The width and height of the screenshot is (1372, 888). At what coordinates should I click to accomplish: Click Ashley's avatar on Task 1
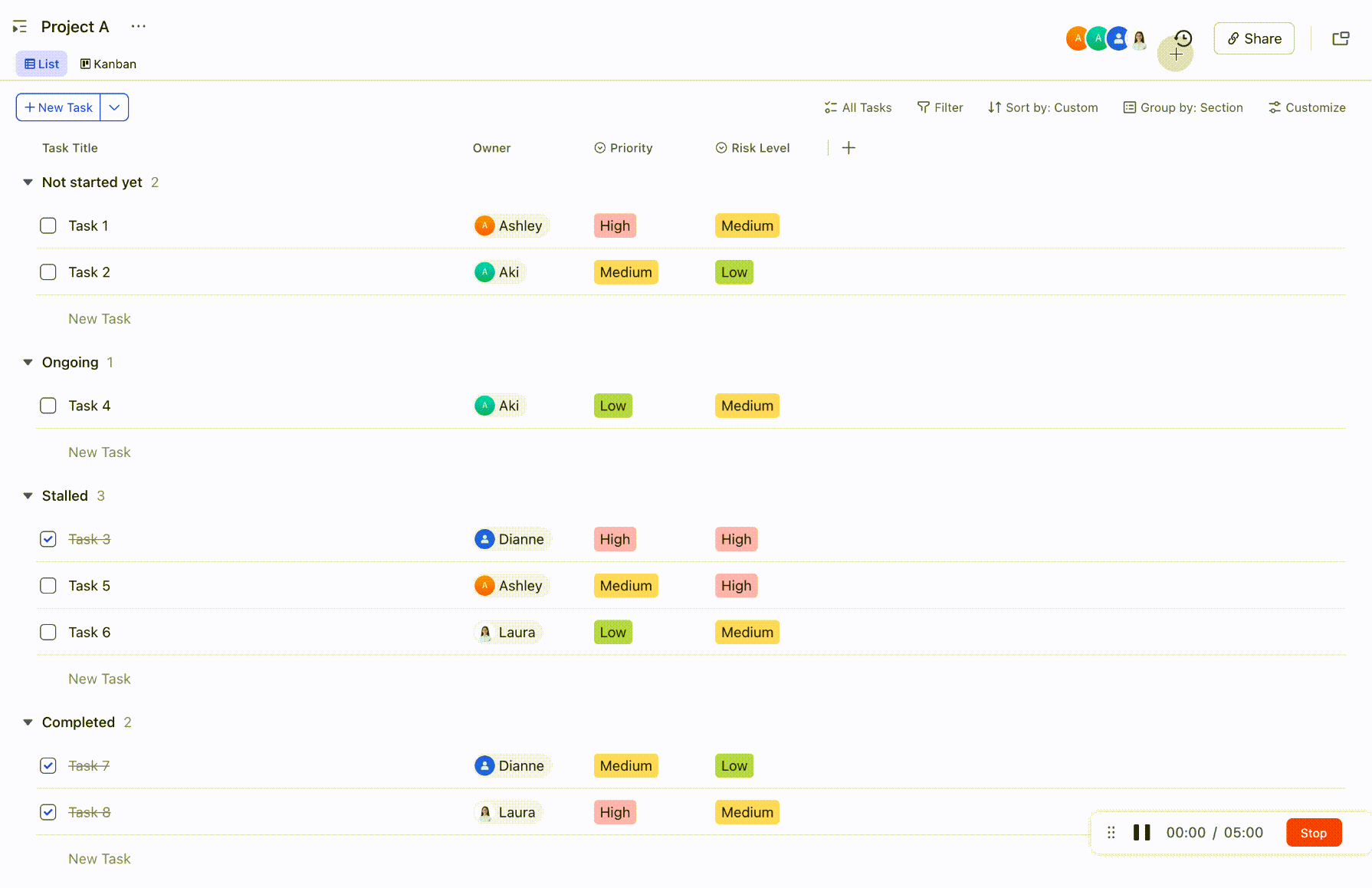point(484,225)
